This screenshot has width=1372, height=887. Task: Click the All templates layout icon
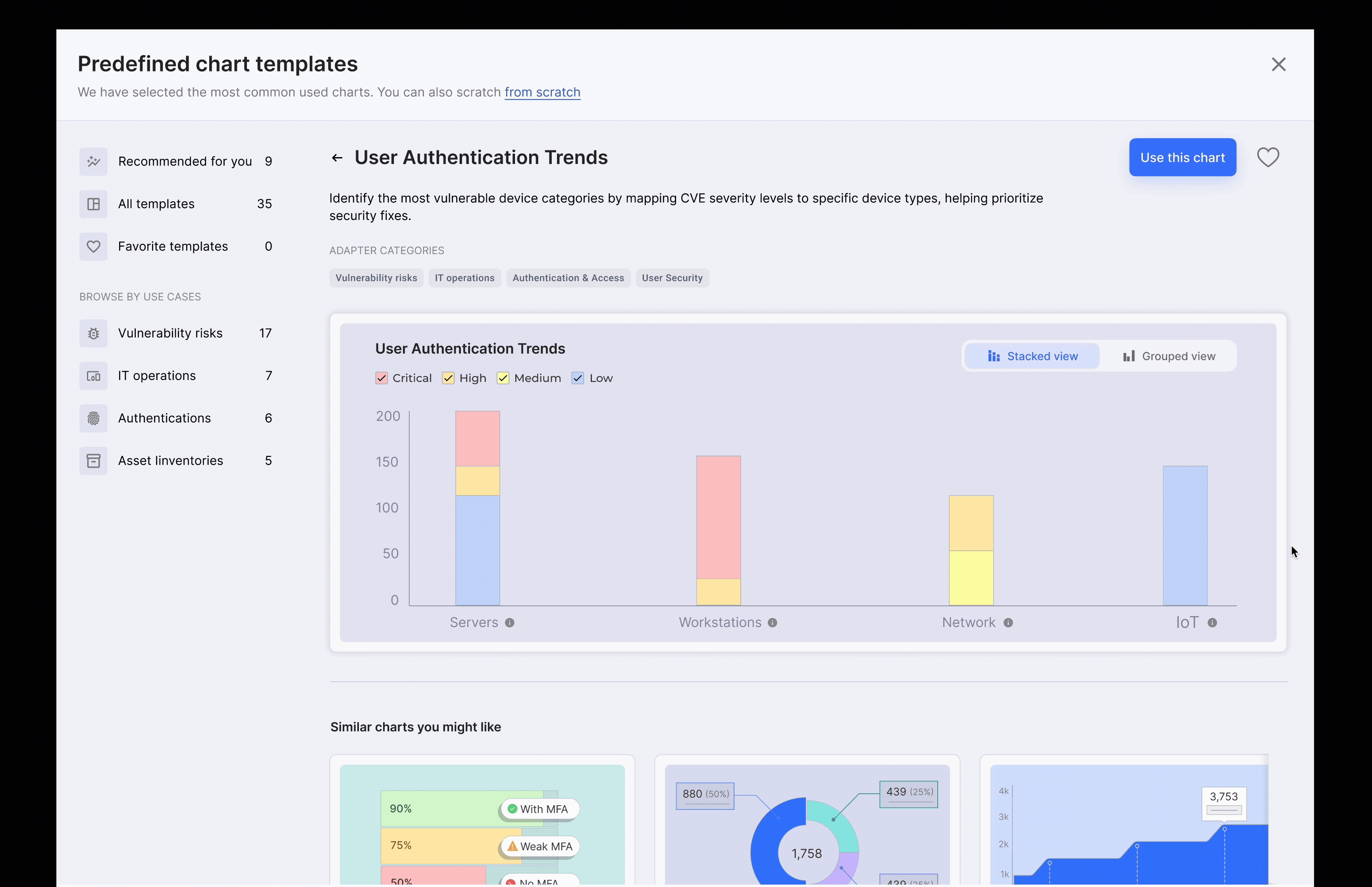tap(93, 204)
